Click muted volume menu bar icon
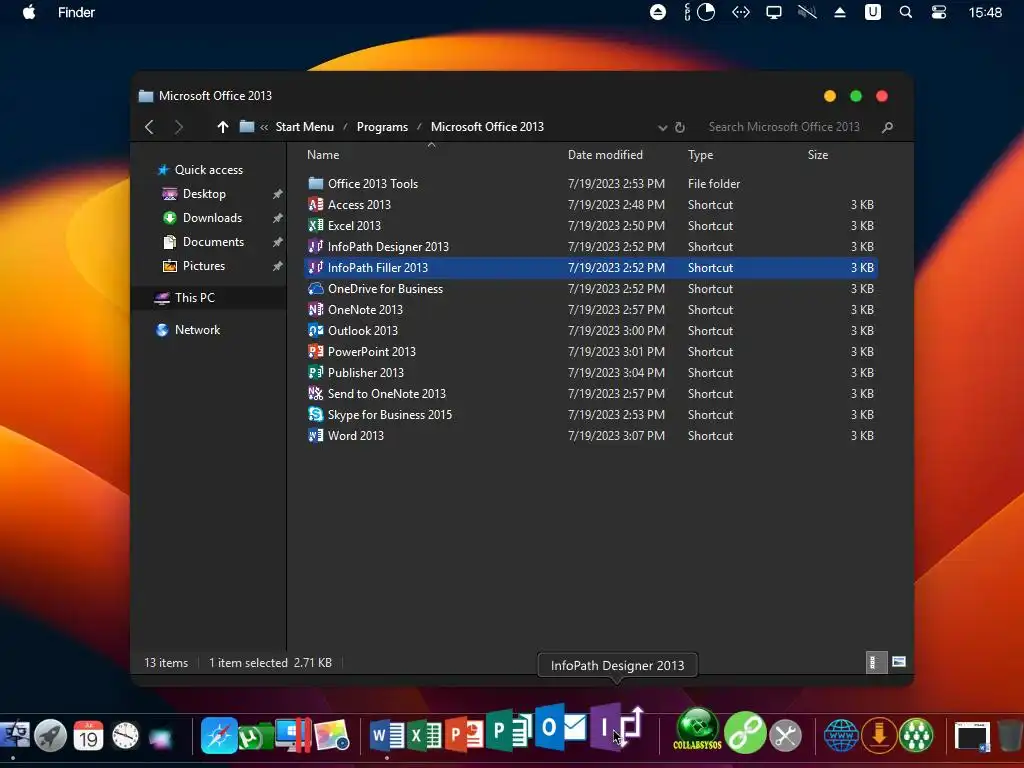The height and width of the screenshot is (768, 1024). point(807,12)
